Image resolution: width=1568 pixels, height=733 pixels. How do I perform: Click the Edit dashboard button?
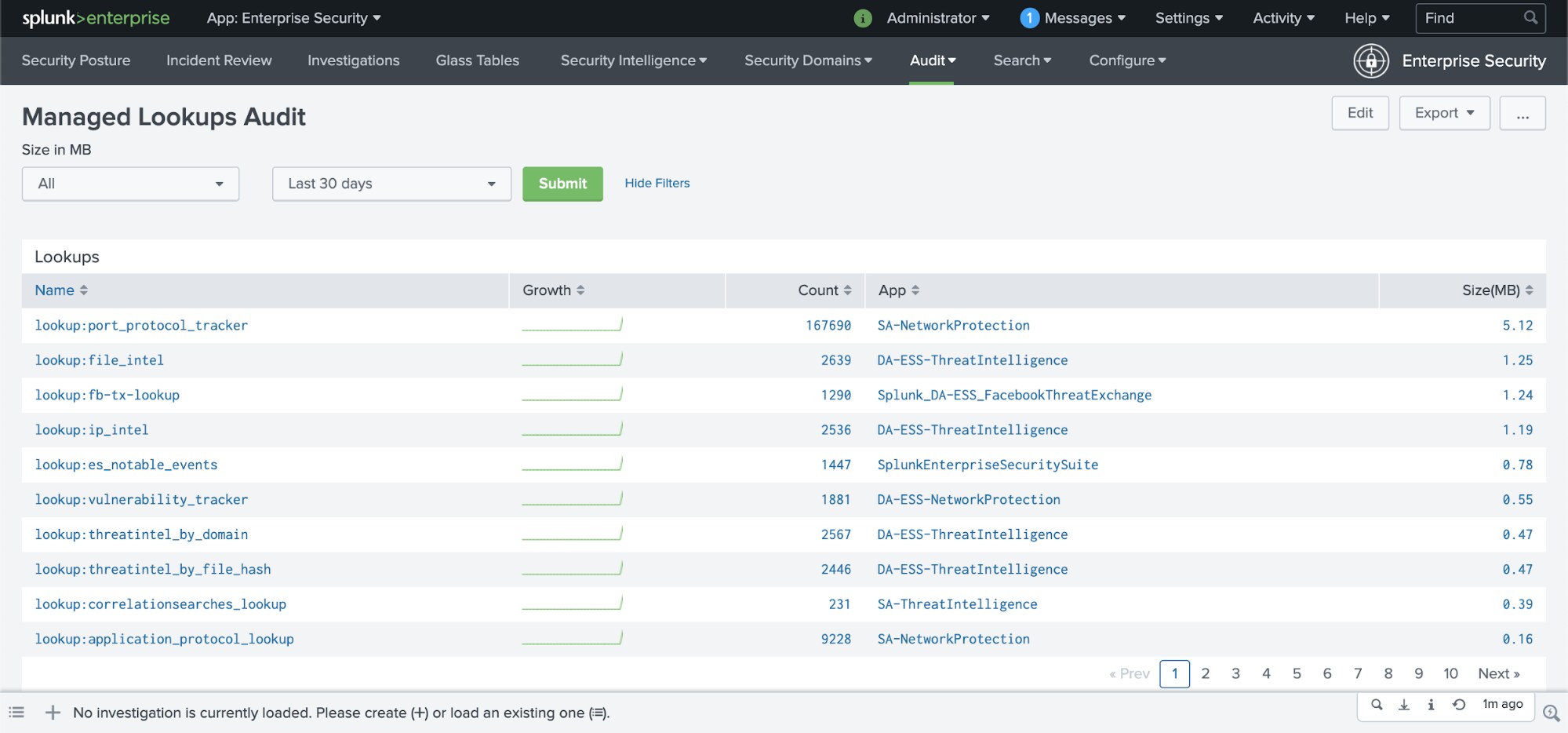(x=1360, y=113)
